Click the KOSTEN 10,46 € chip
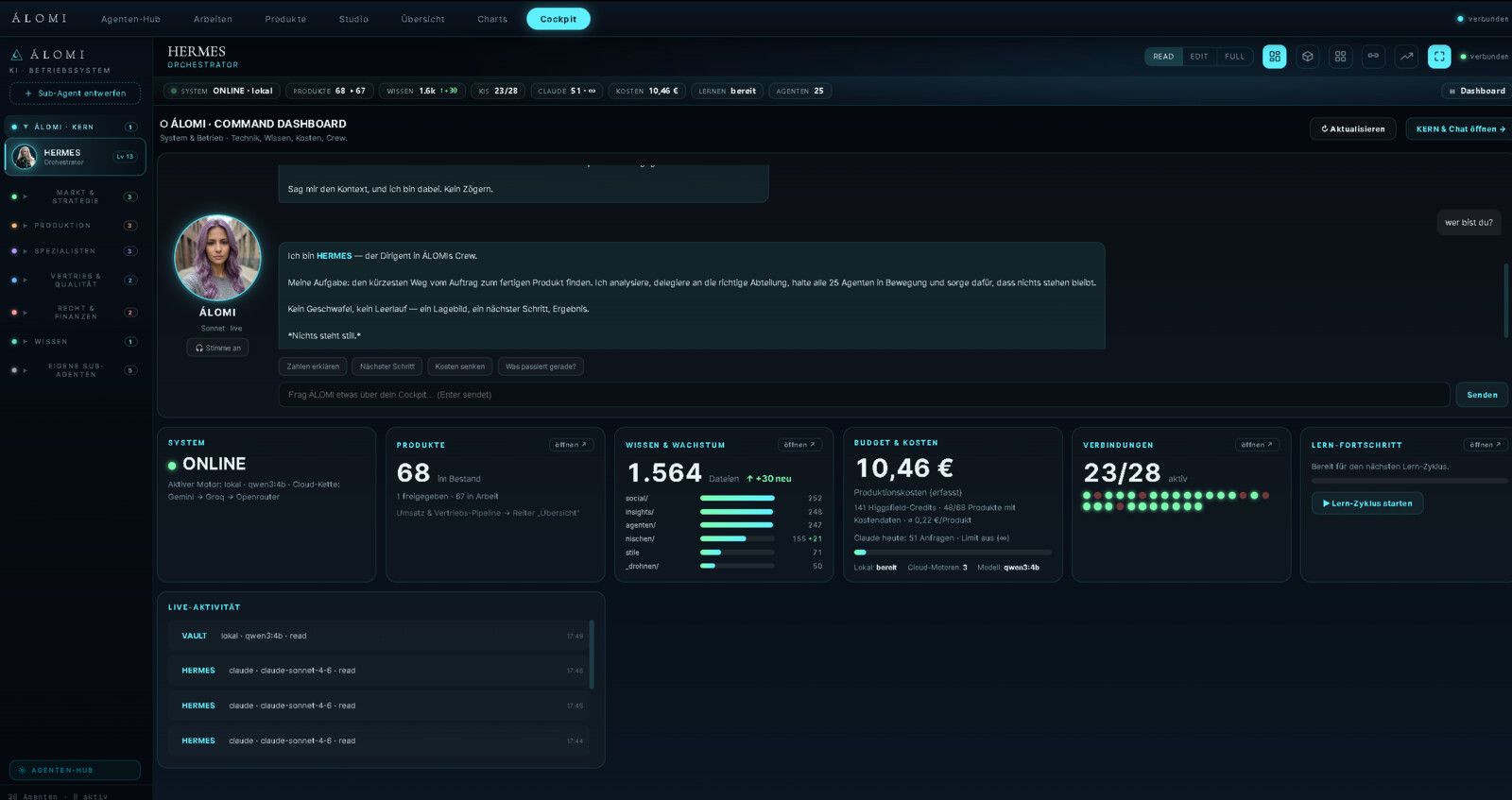The width and height of the screenshot is (1512, 800). tap(647, 92)
